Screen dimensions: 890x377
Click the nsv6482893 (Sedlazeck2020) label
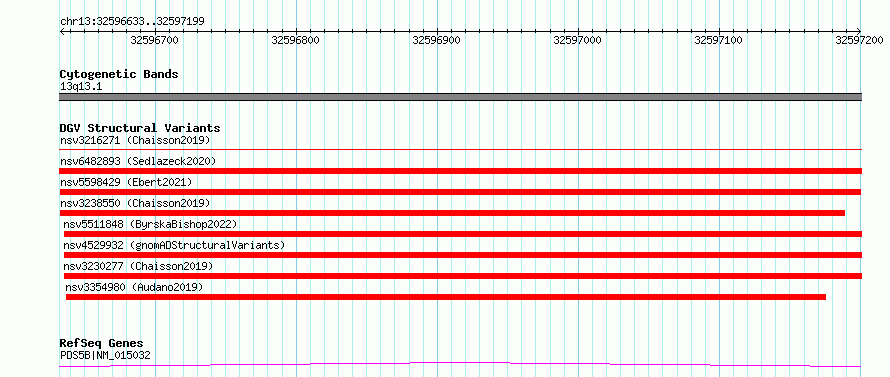pos(138,161)
